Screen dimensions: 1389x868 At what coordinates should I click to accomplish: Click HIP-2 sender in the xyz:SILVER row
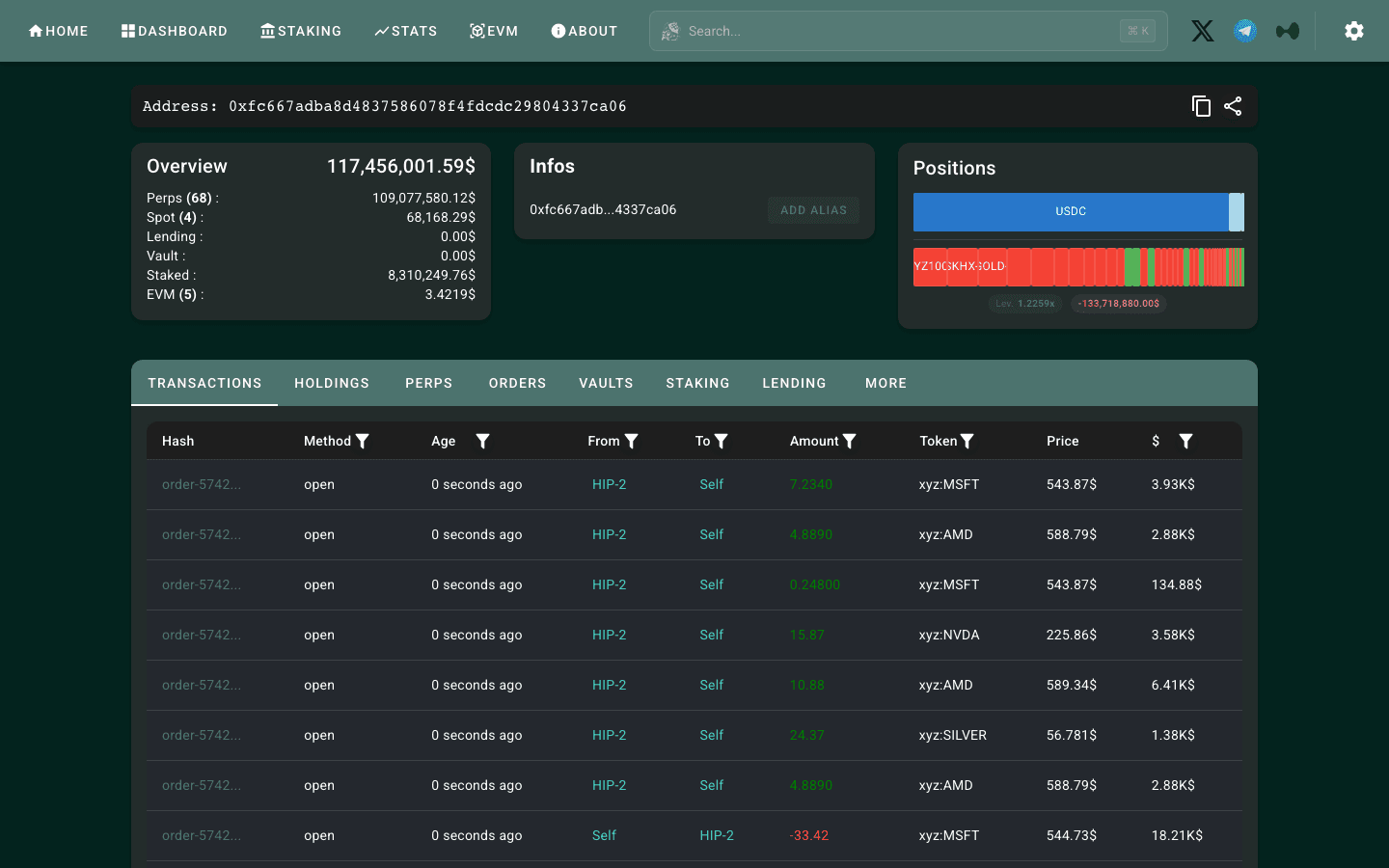(609, 735)
